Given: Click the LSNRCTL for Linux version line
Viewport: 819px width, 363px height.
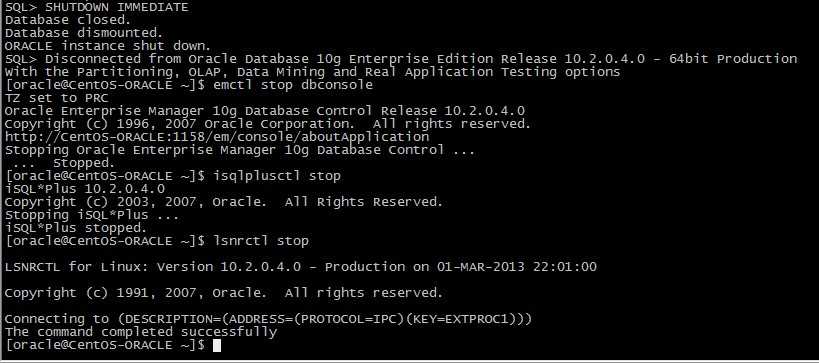Looking at the screenshot, I should pos(300,267).
